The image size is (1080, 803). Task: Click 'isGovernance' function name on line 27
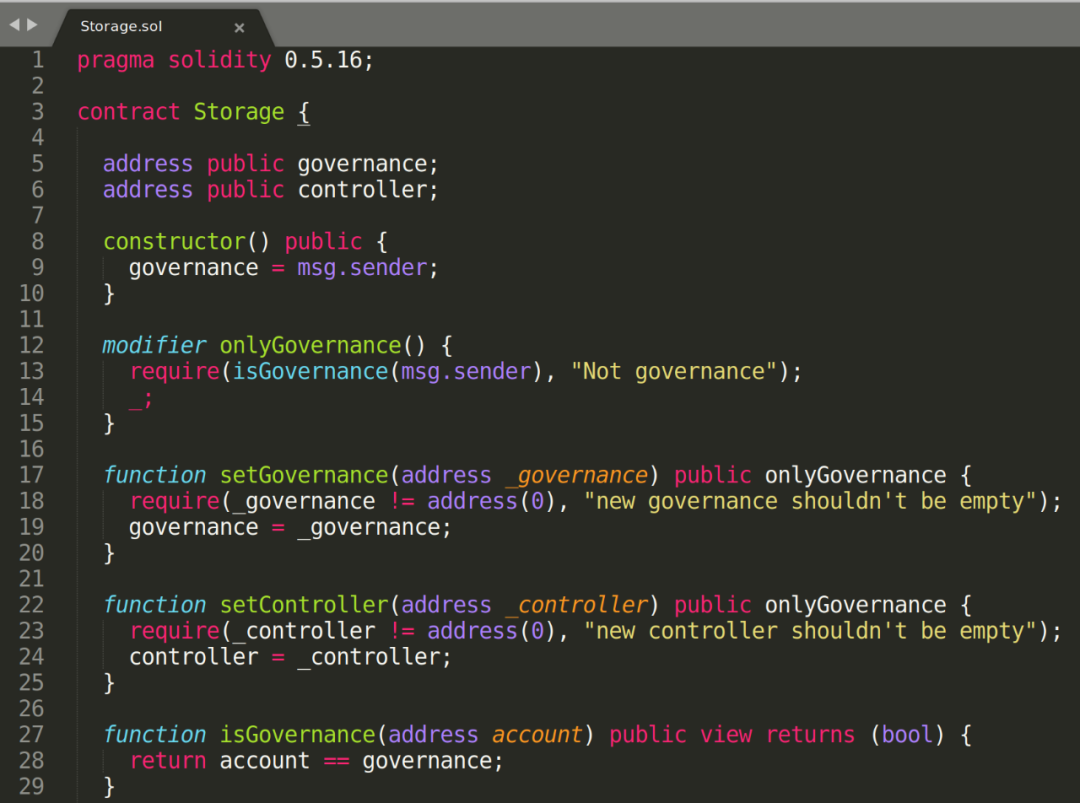(297, 735)
